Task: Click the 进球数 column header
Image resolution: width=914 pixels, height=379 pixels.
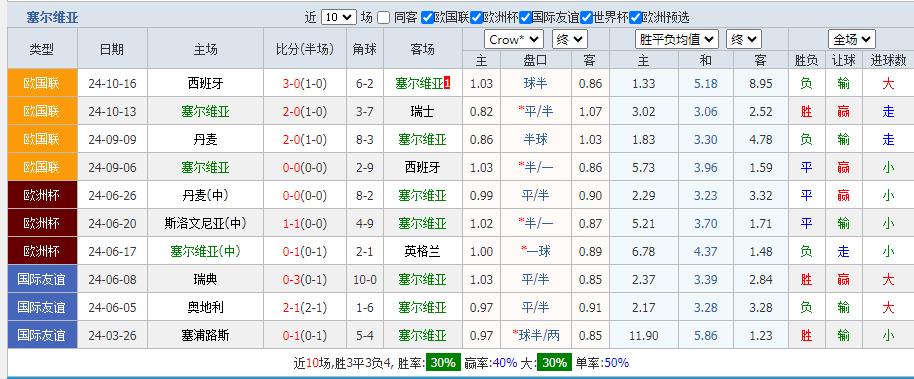Action: pyautogui.click(x=888, y=60)
